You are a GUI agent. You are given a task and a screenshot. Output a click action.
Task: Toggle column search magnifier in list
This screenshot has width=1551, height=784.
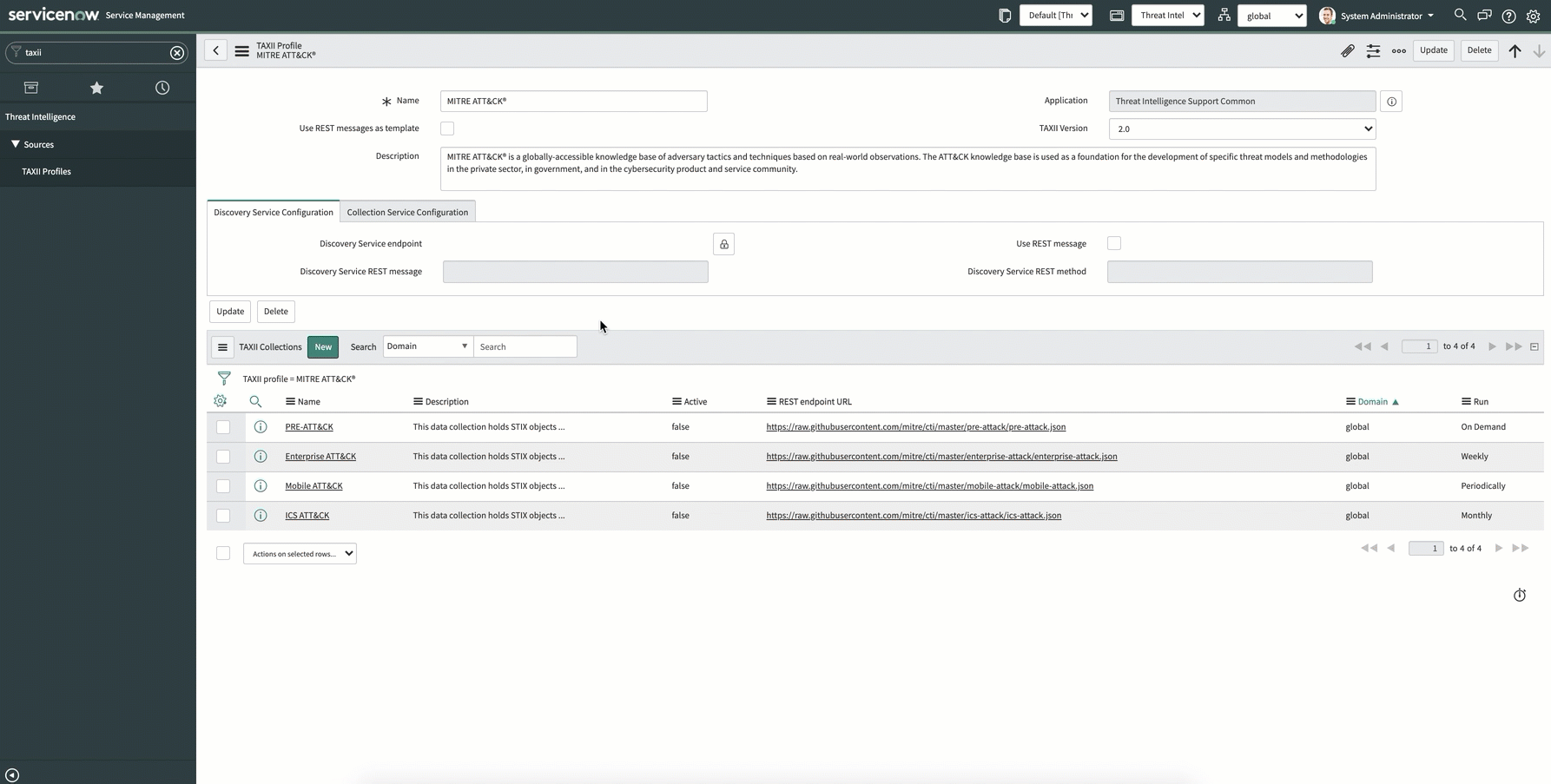point(255,401)
